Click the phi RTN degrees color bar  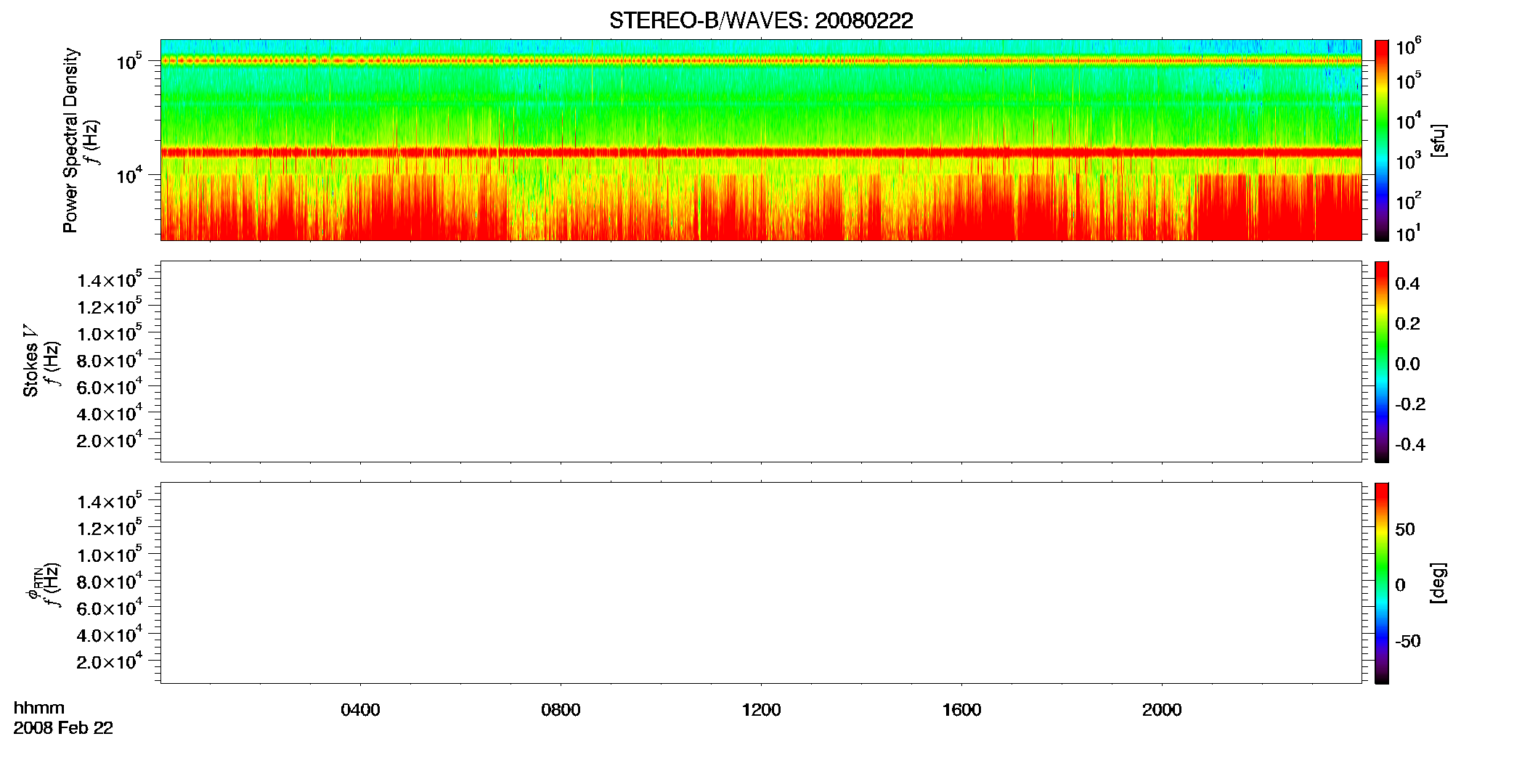(1382, 583)
